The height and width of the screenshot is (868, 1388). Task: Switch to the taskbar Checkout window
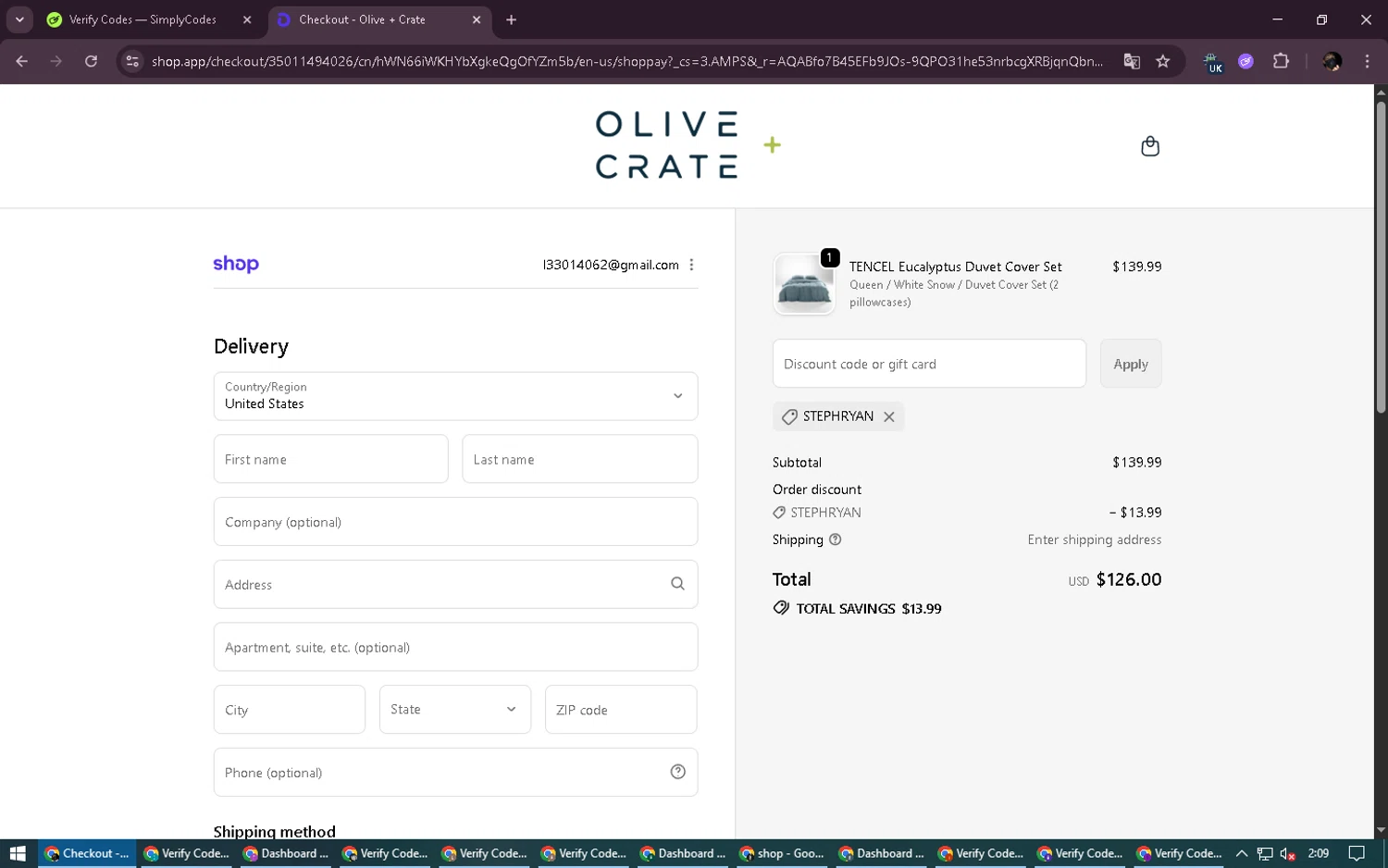pyautogui.click(x=88, y=853)
